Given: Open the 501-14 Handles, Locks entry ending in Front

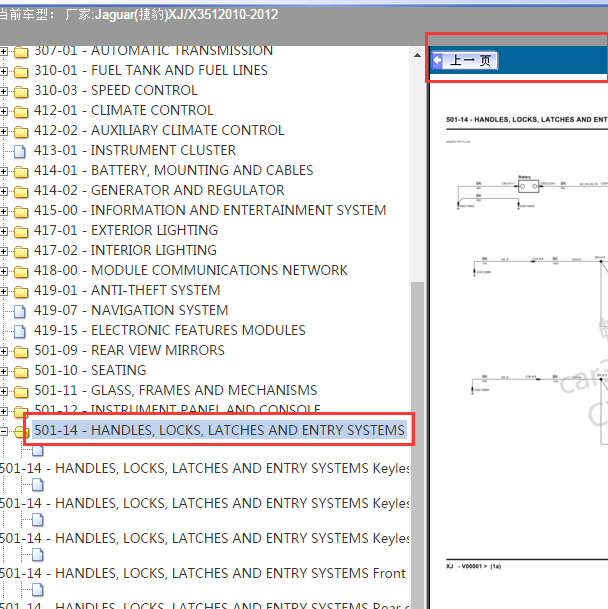Looking at the screenshot, I should pos(202,573).
